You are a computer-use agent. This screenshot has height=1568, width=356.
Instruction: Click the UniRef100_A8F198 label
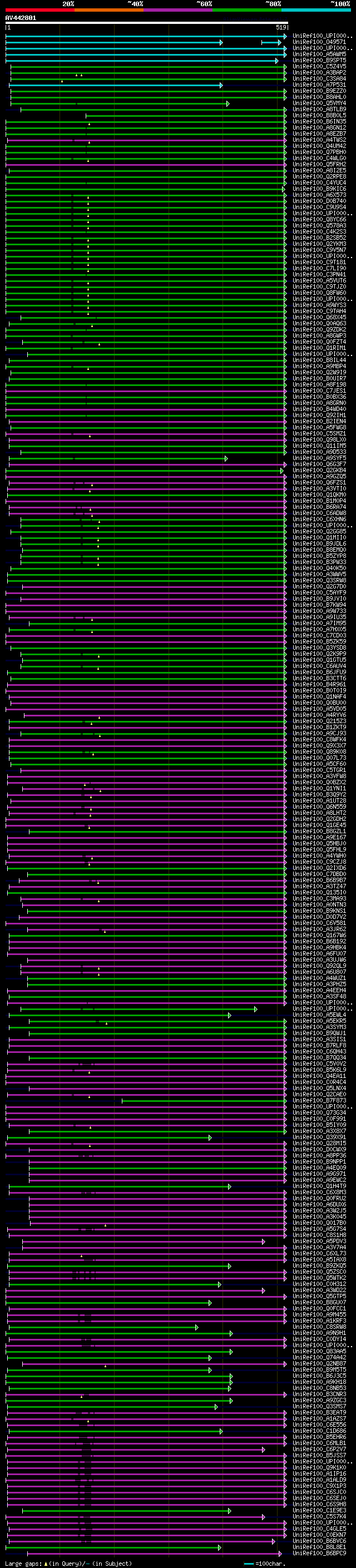pyautogui.click(x=319, y=385)
